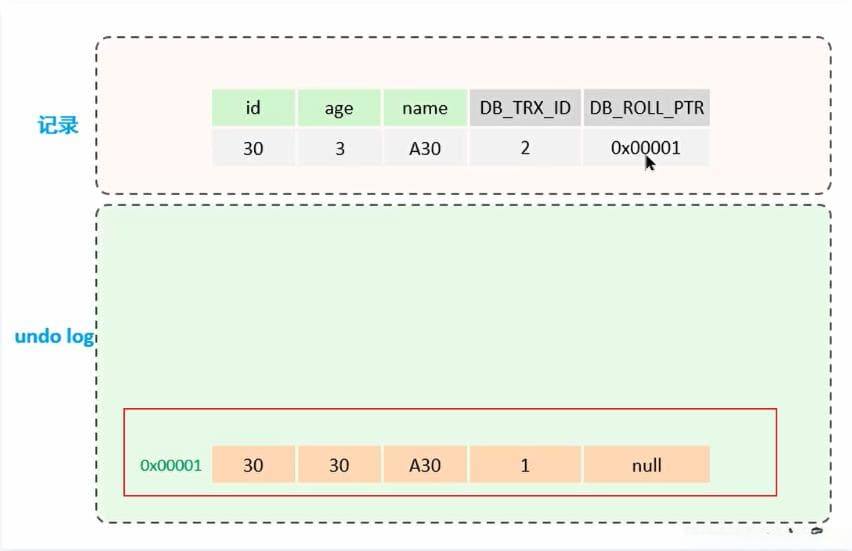
Task: Click empty area of green undo log box
Action: pyautogui.click(x=460, y=300)
